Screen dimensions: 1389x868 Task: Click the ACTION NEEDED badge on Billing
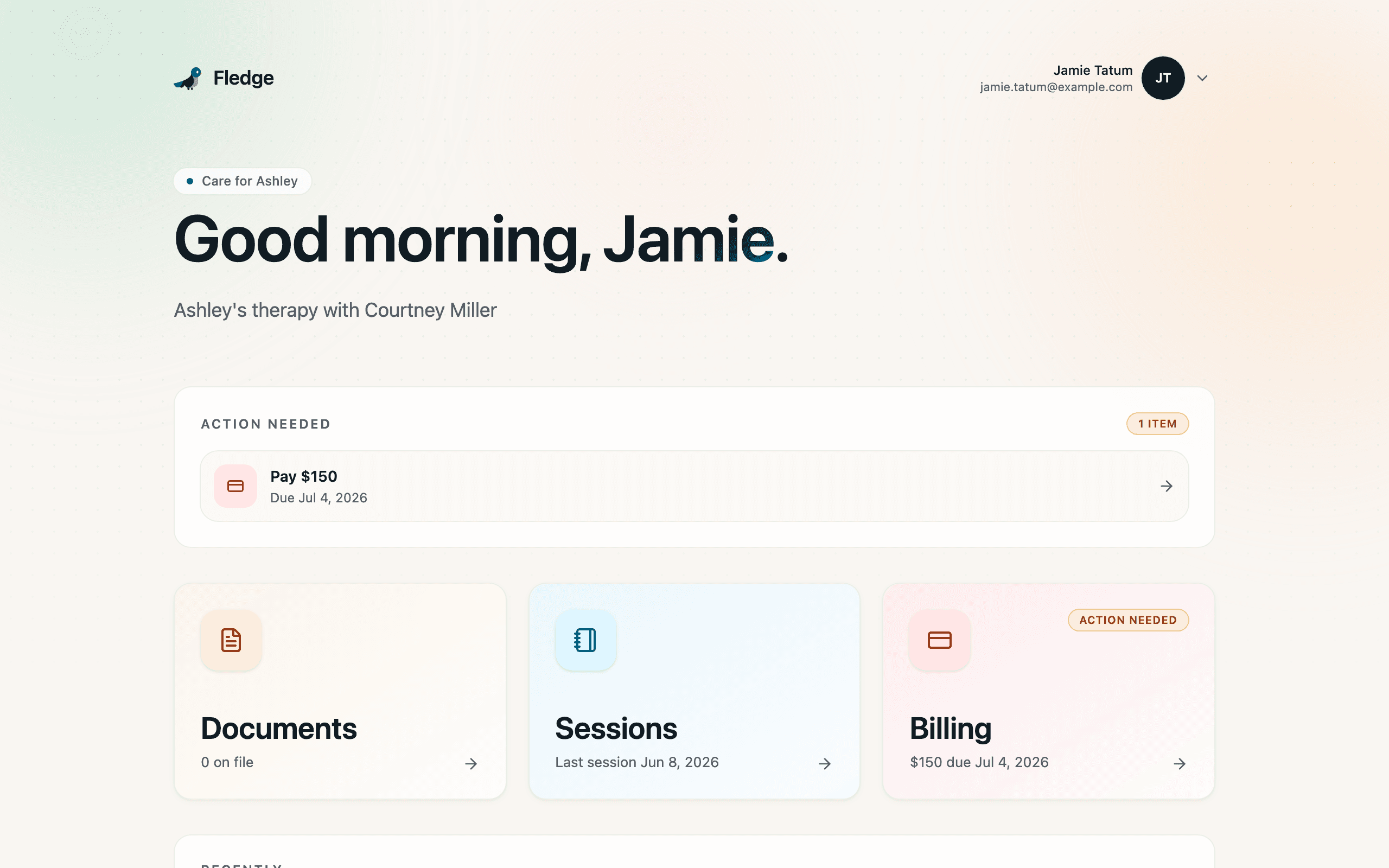[1128, 620]
